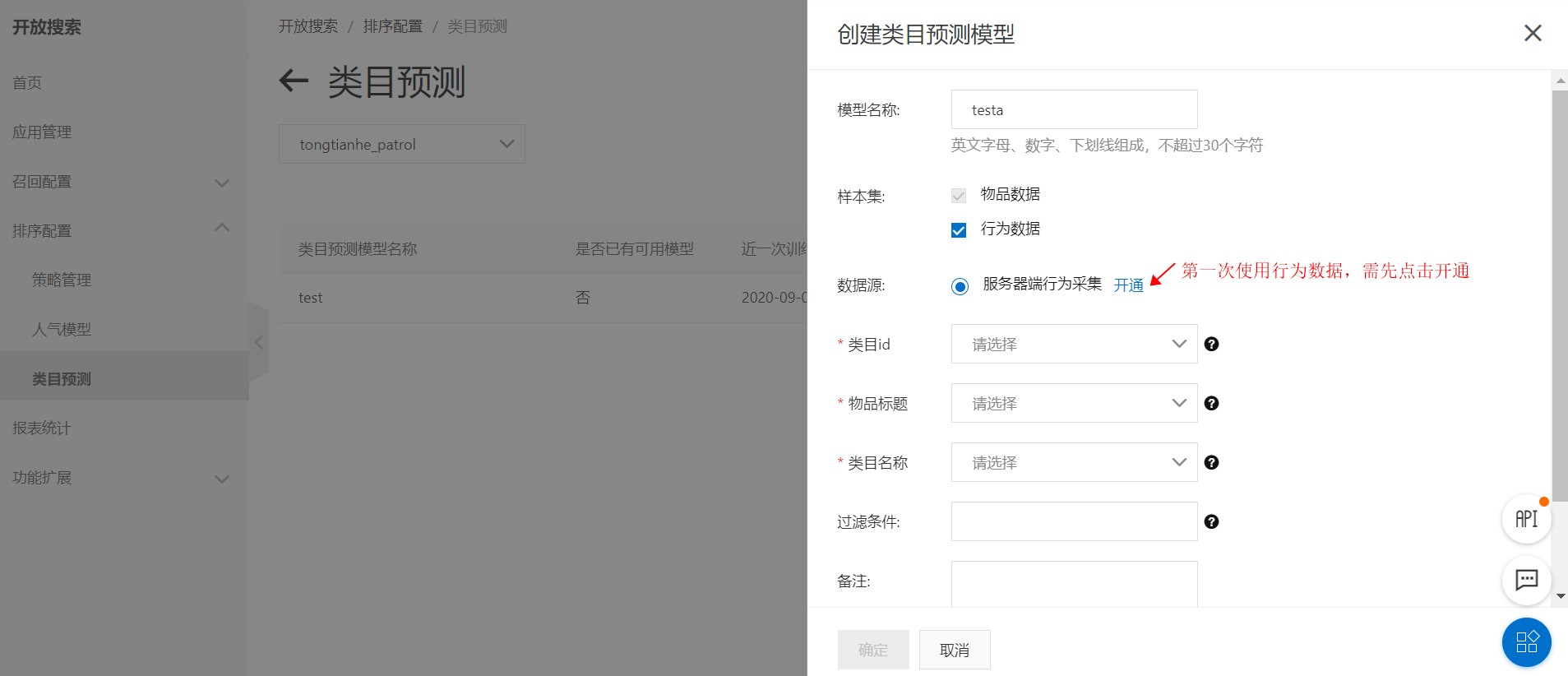Screen dimensions: 1568x676
Task: Click the 开通 link
Action: (x=1128, y=285)
